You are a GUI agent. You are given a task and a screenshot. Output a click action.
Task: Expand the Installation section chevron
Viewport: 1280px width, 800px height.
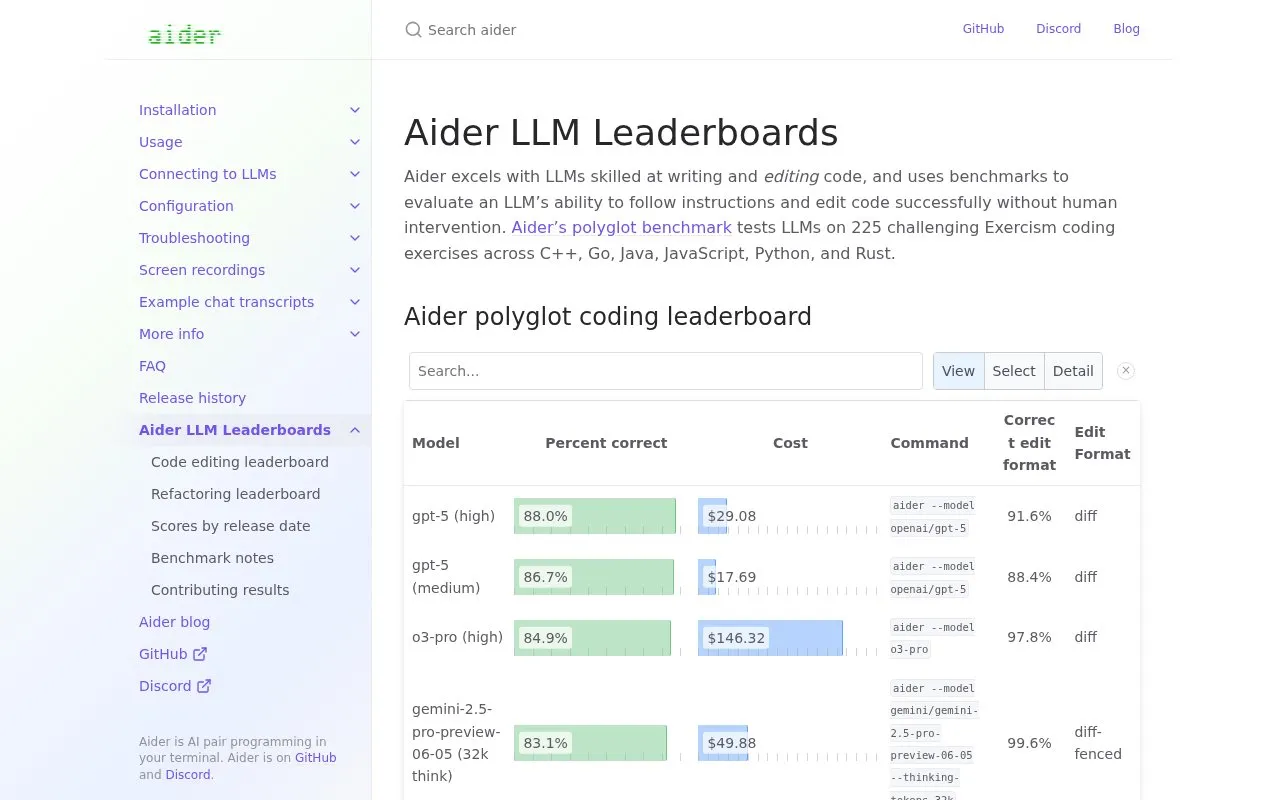pyautogui.click(x=355, y=110)
